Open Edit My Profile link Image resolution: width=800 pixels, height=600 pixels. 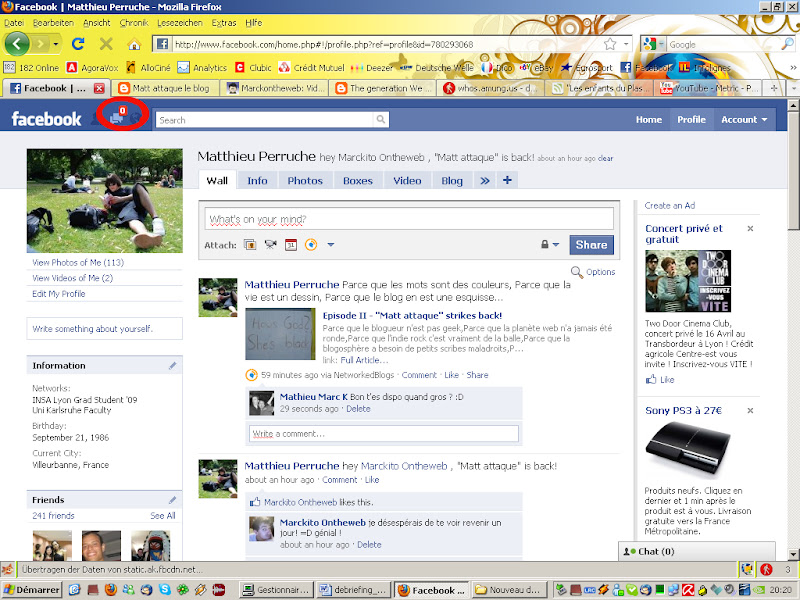(x=59, y=293)
